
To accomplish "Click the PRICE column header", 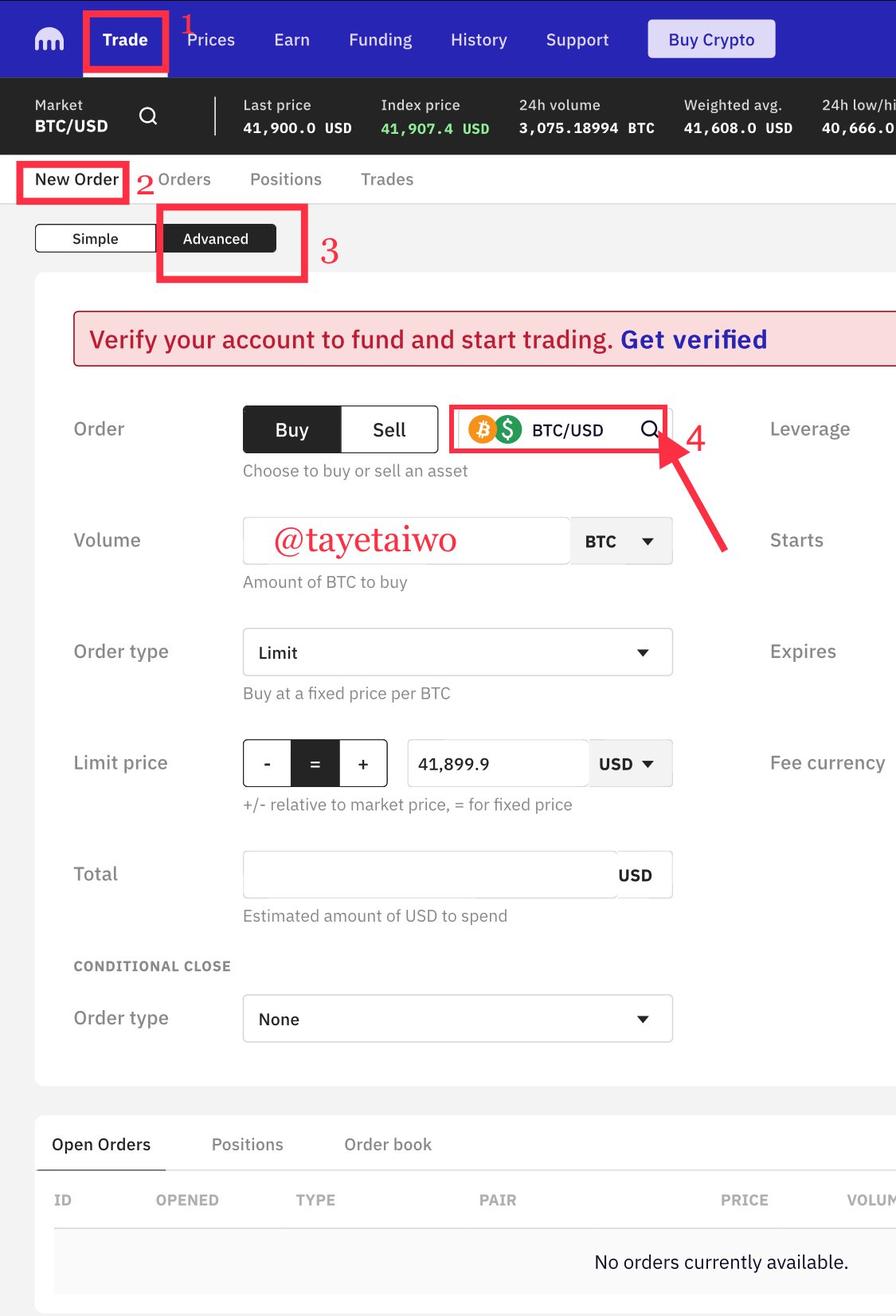I will [745, 1200].
